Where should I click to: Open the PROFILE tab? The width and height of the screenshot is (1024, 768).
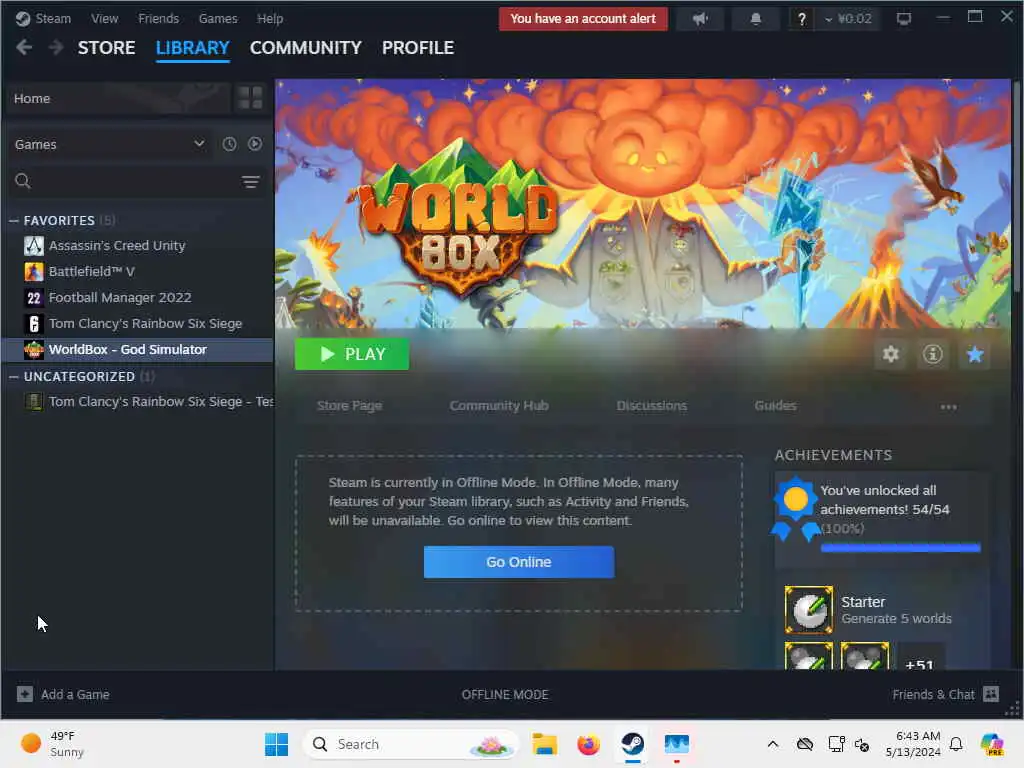[x=418, y=48]
